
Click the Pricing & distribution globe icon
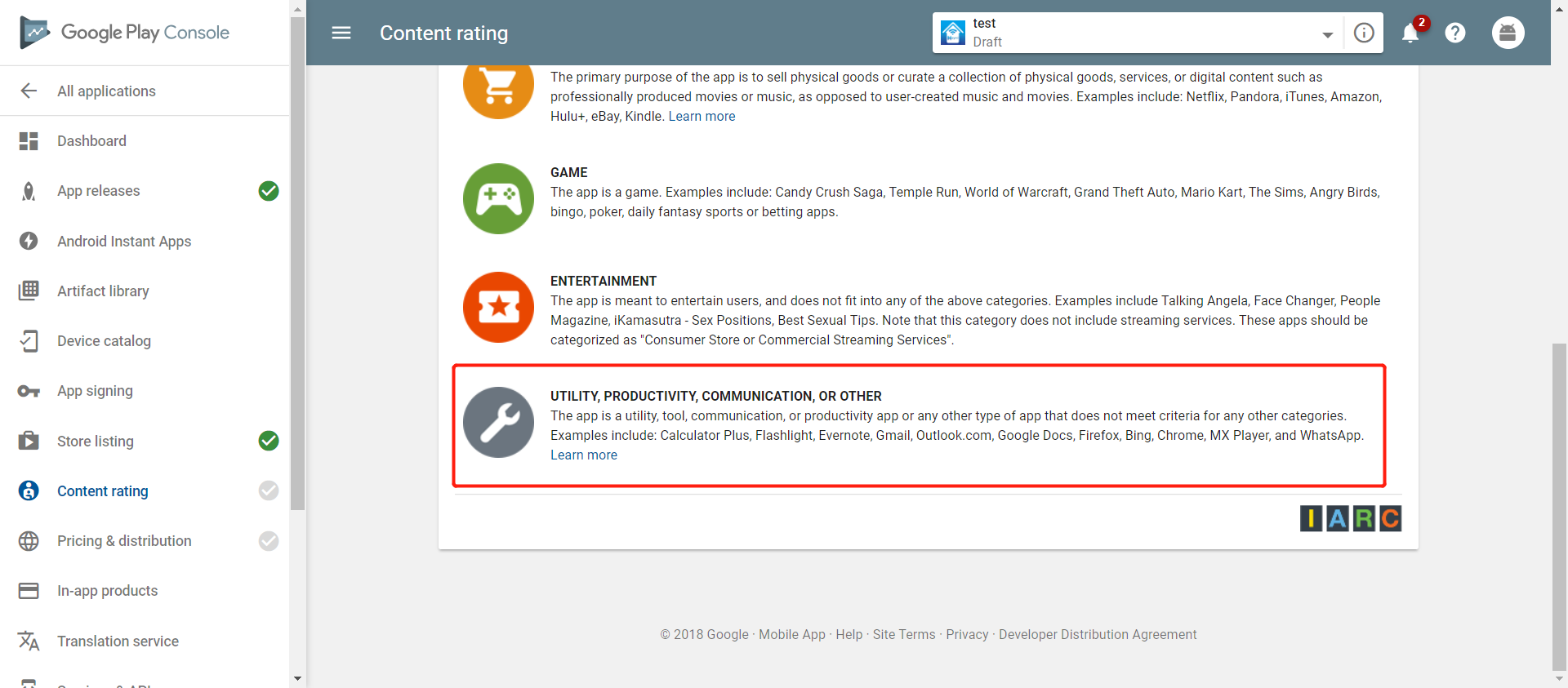point(29,541)
